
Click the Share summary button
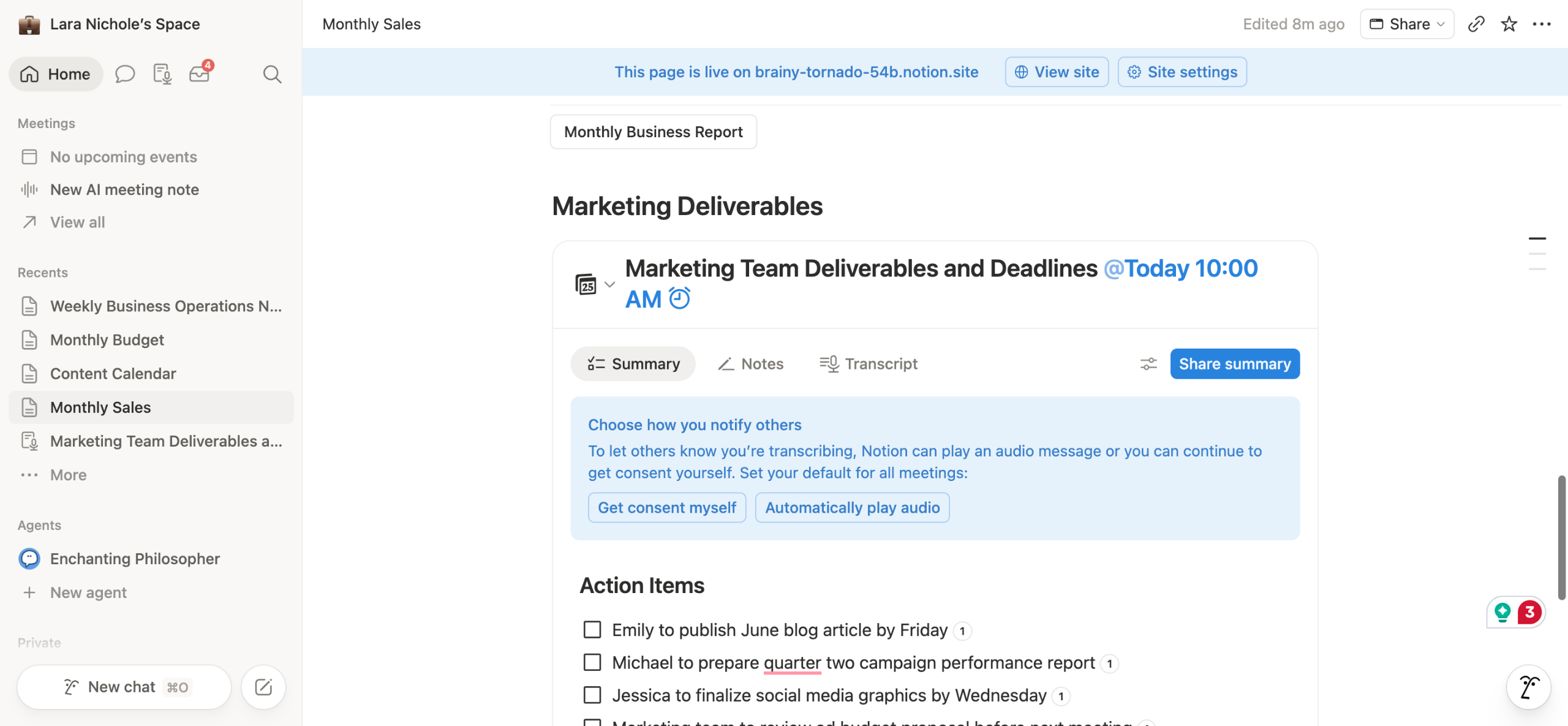coord(1235,364)
